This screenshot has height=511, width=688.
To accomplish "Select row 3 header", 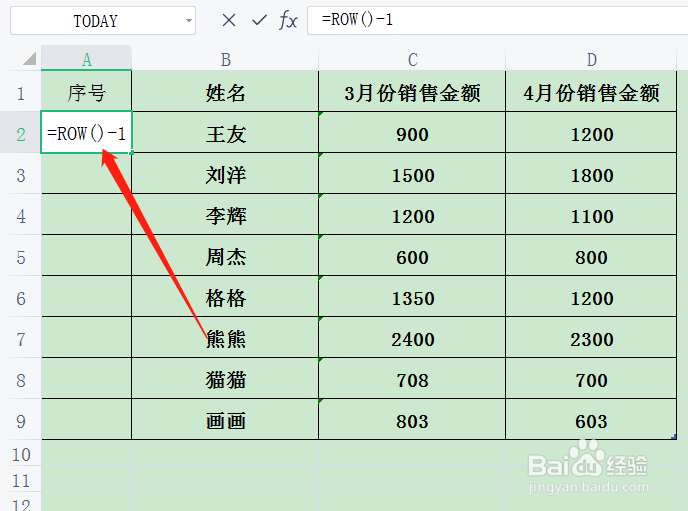I will [21, 175].
